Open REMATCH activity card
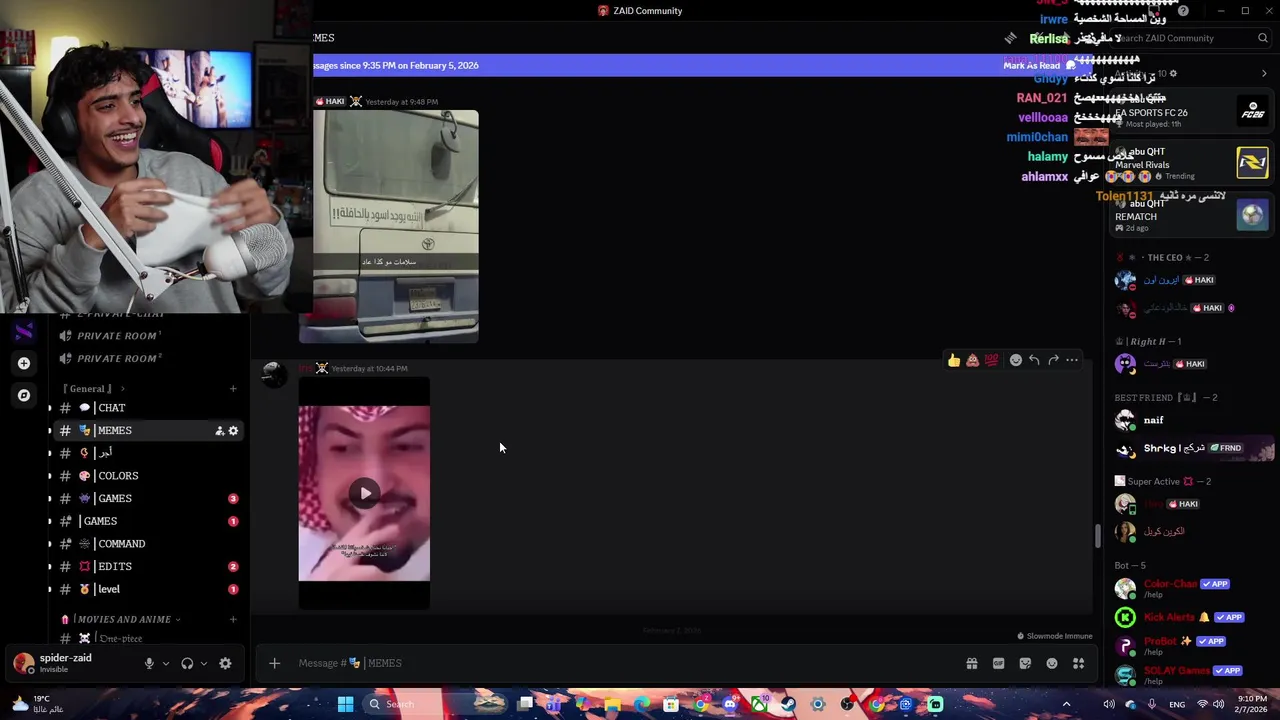Screen dimensions: 1280x720 coord(1191,215)
